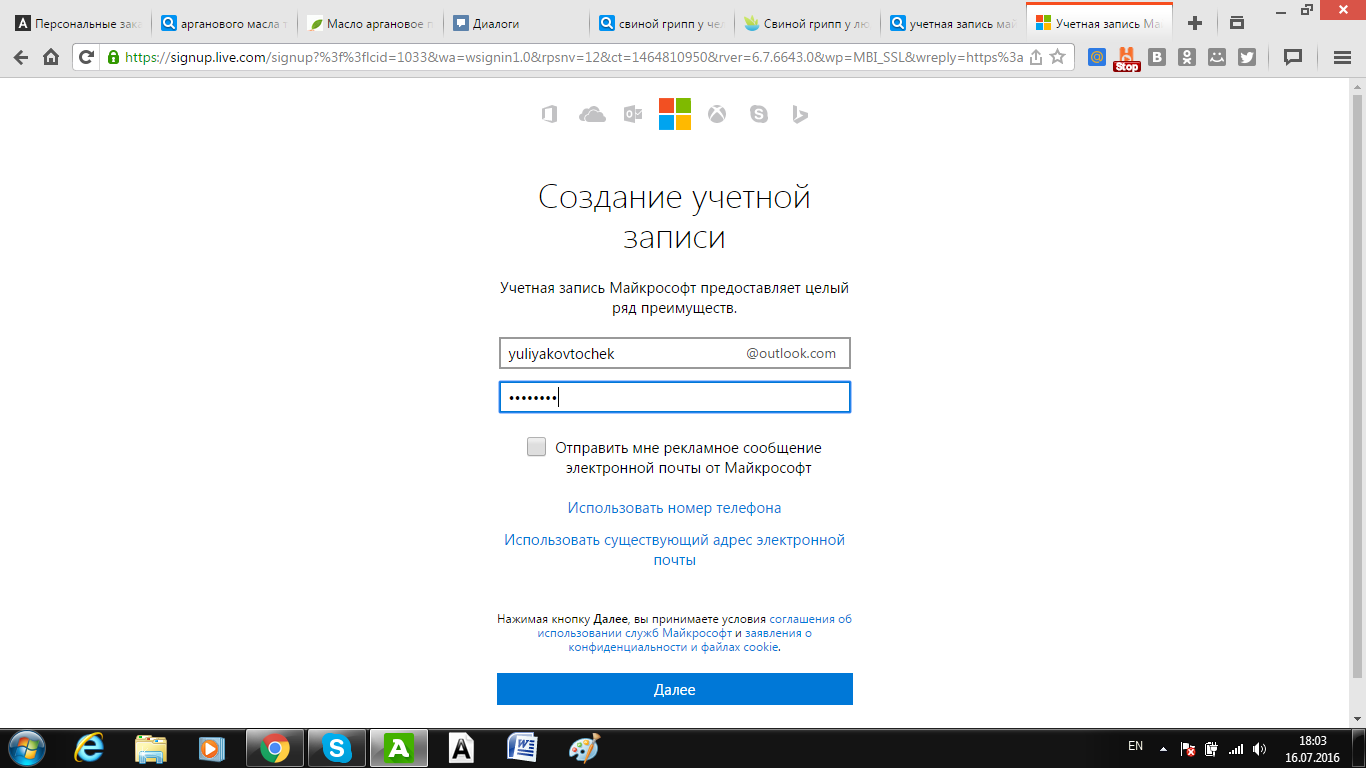Click the Microsoft logo above the form
Screen dimensions: 1366x768
675,113
